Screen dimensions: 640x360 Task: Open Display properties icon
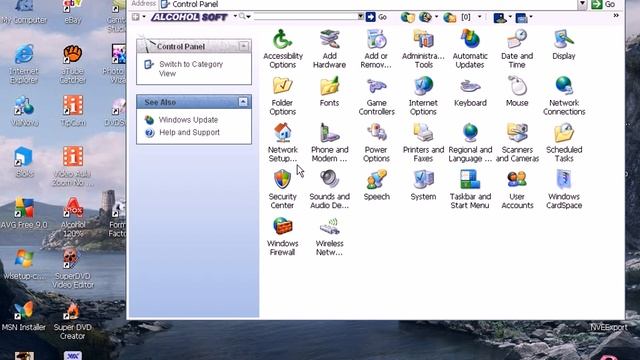tap(564, 45)
